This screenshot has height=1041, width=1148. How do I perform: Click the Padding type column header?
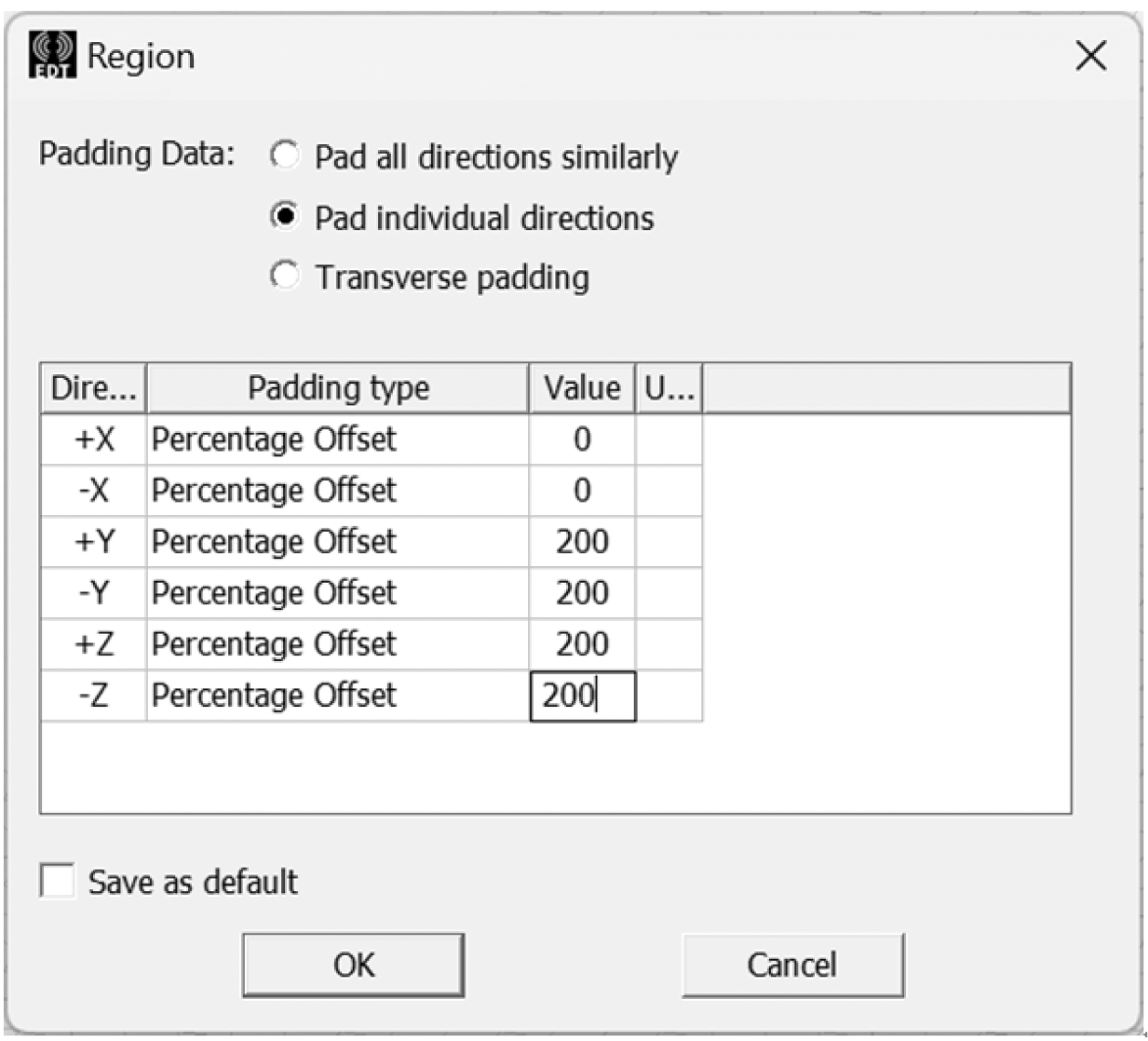pos(338,388)
